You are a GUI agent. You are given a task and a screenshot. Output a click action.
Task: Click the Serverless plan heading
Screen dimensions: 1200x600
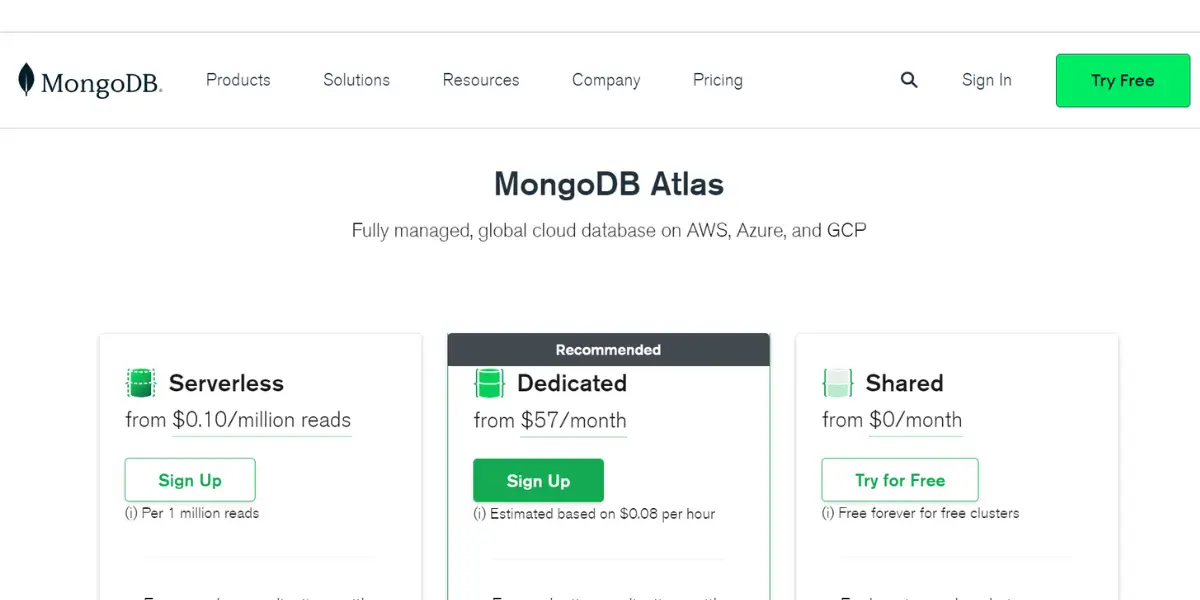[226, 383]
